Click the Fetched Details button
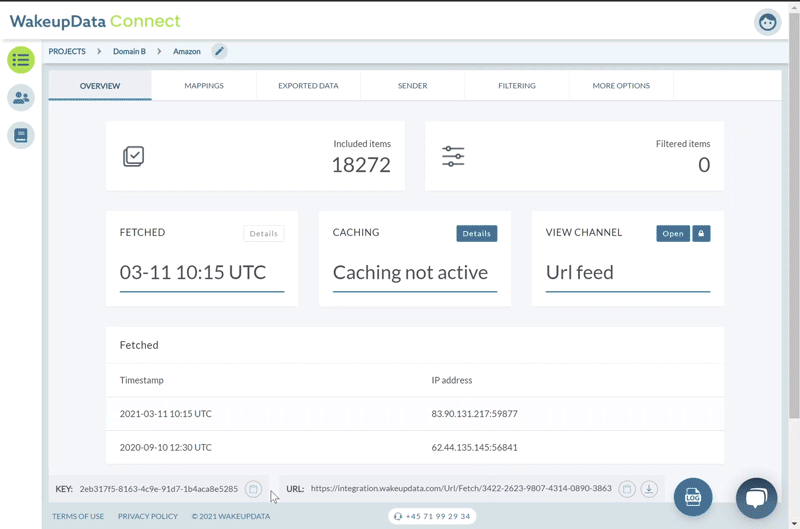This screenshot has height=529, width=800. point(264,233)
